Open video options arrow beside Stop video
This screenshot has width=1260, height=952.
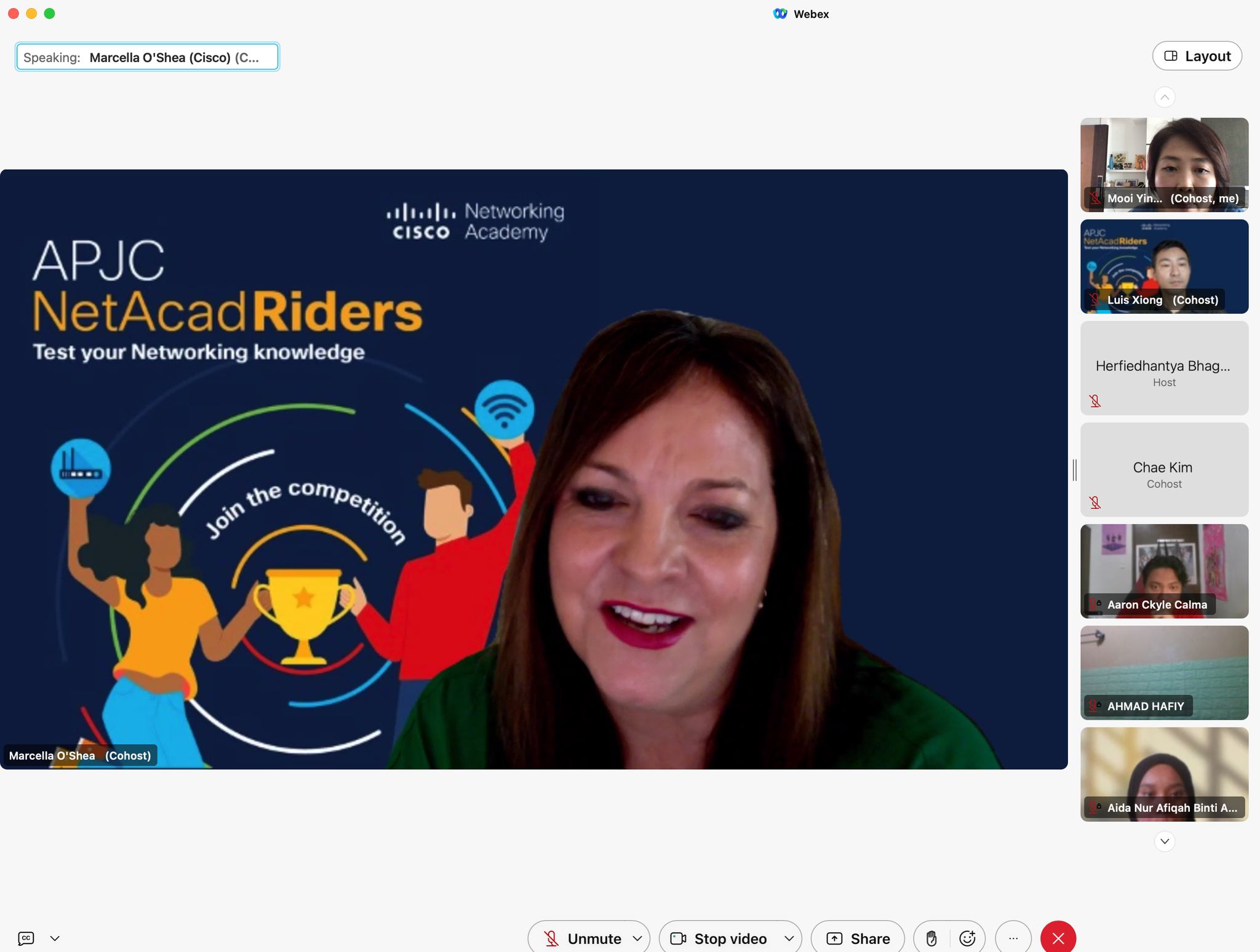[789, 938]
